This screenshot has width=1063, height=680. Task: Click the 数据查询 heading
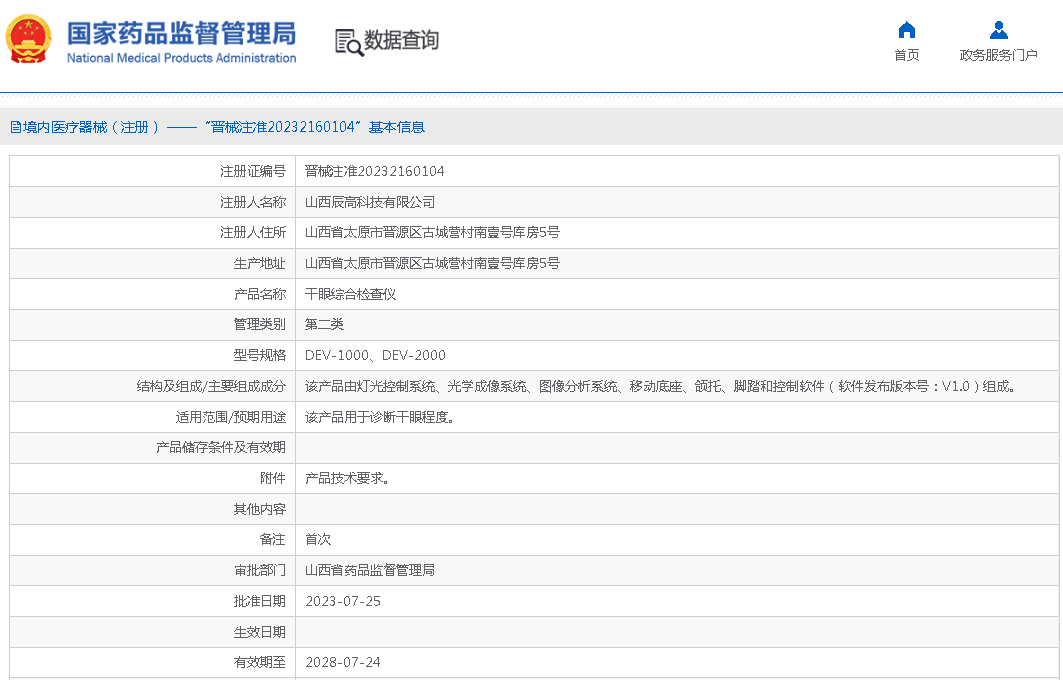pos(401,41)
